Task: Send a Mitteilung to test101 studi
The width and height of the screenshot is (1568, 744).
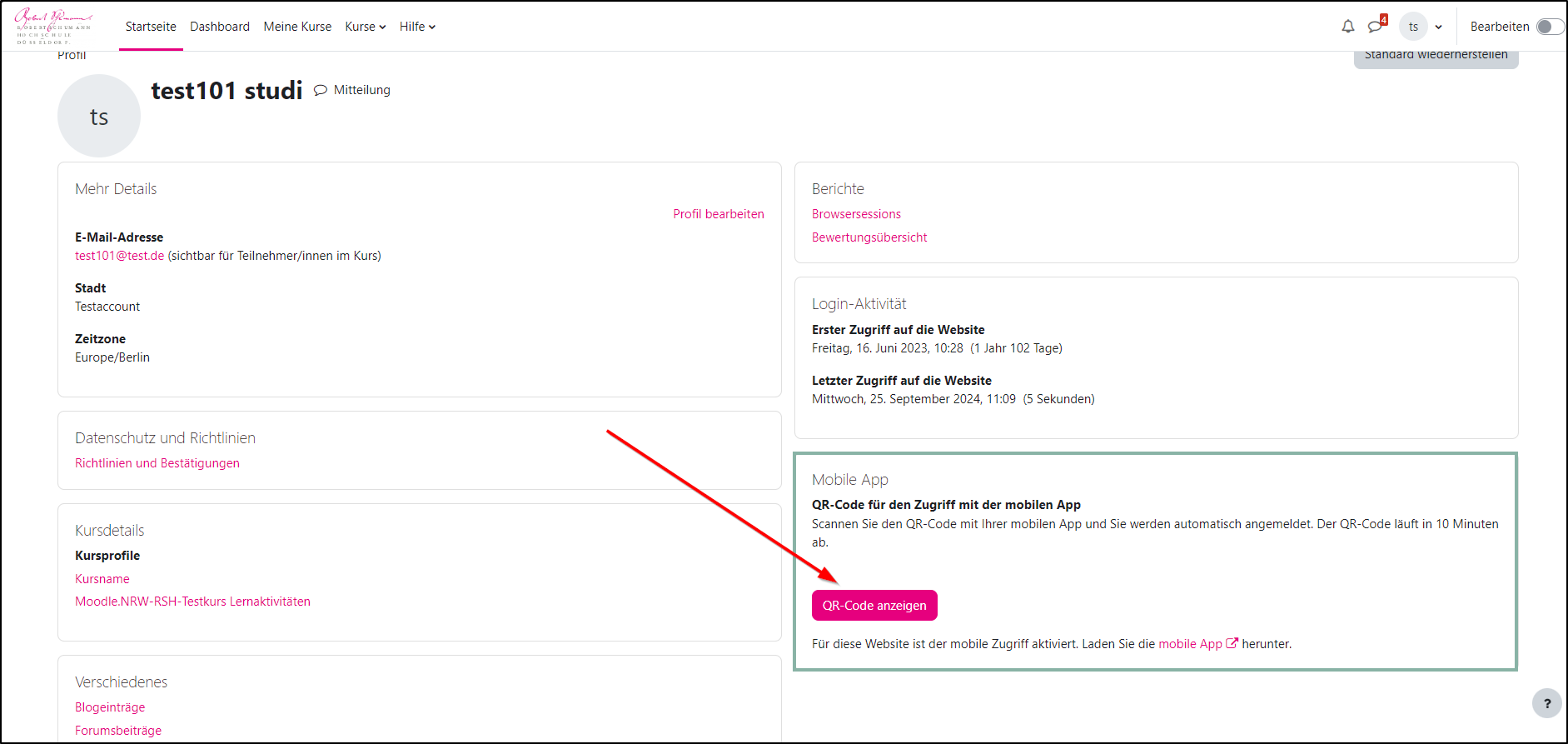Action: pos(352,90)
